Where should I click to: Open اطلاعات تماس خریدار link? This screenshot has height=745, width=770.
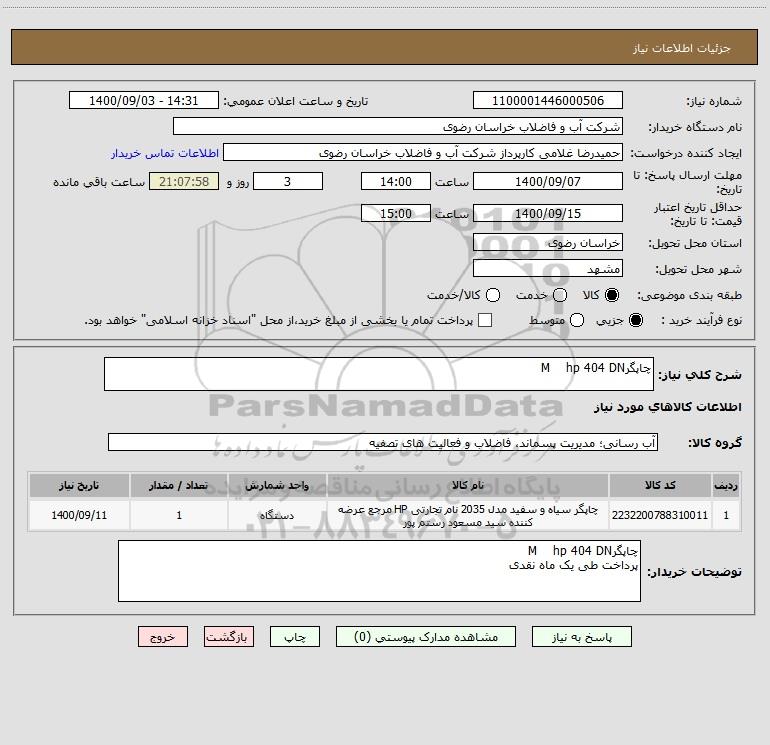tap(165, 153)
